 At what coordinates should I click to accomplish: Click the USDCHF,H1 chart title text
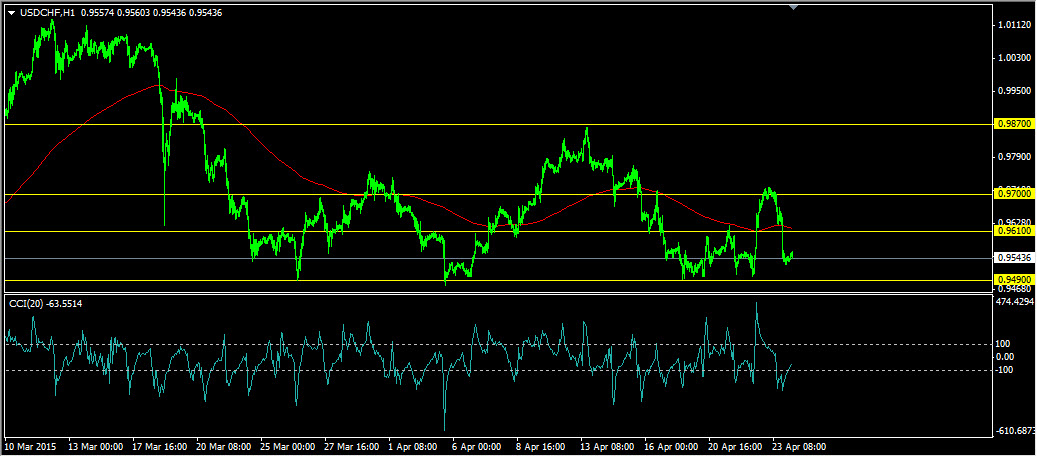pos(46,12)
